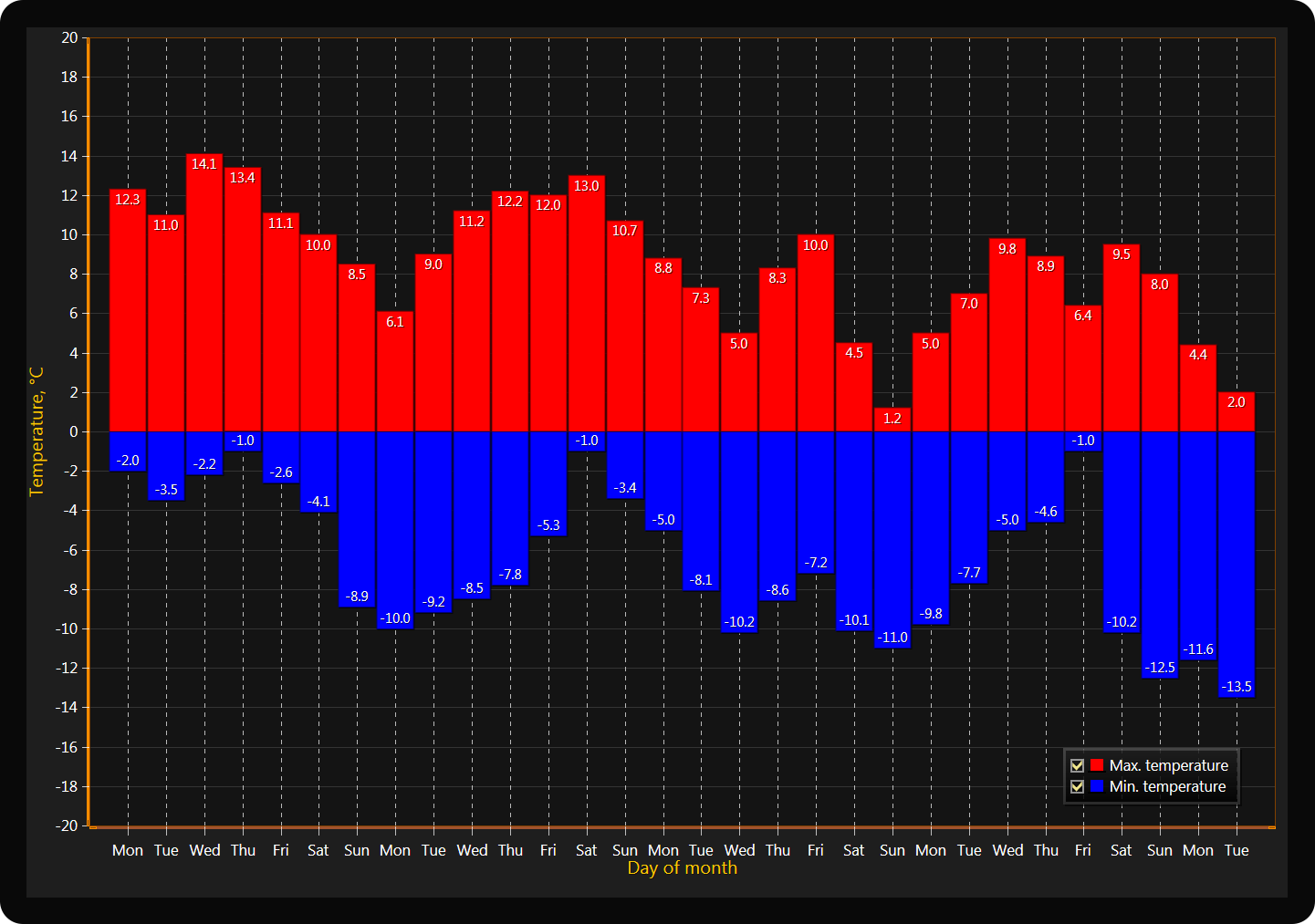Click the 'Min. temperature' legend label
The height and width of the screenshot is (924, 1315).
coord(1167,786)
